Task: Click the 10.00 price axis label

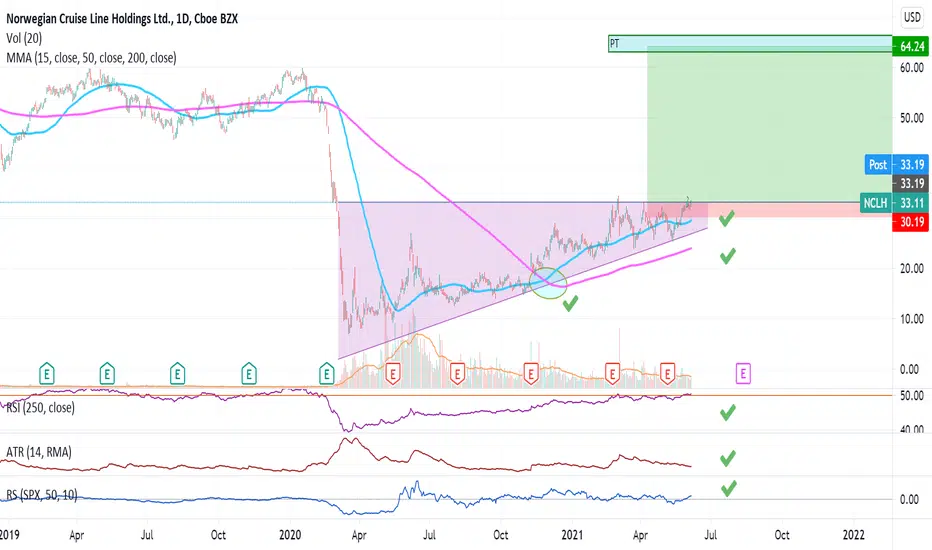Action: coord(912,319)
